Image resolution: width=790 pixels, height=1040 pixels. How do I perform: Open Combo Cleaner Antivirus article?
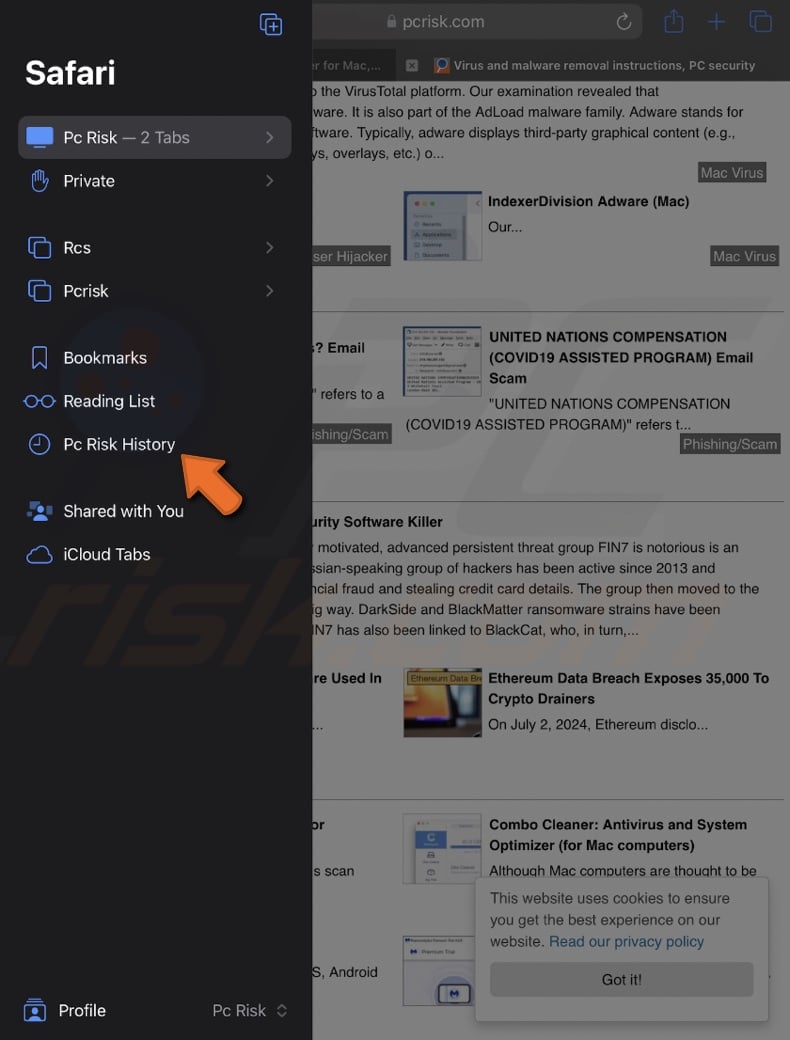[x=618, y=835]
